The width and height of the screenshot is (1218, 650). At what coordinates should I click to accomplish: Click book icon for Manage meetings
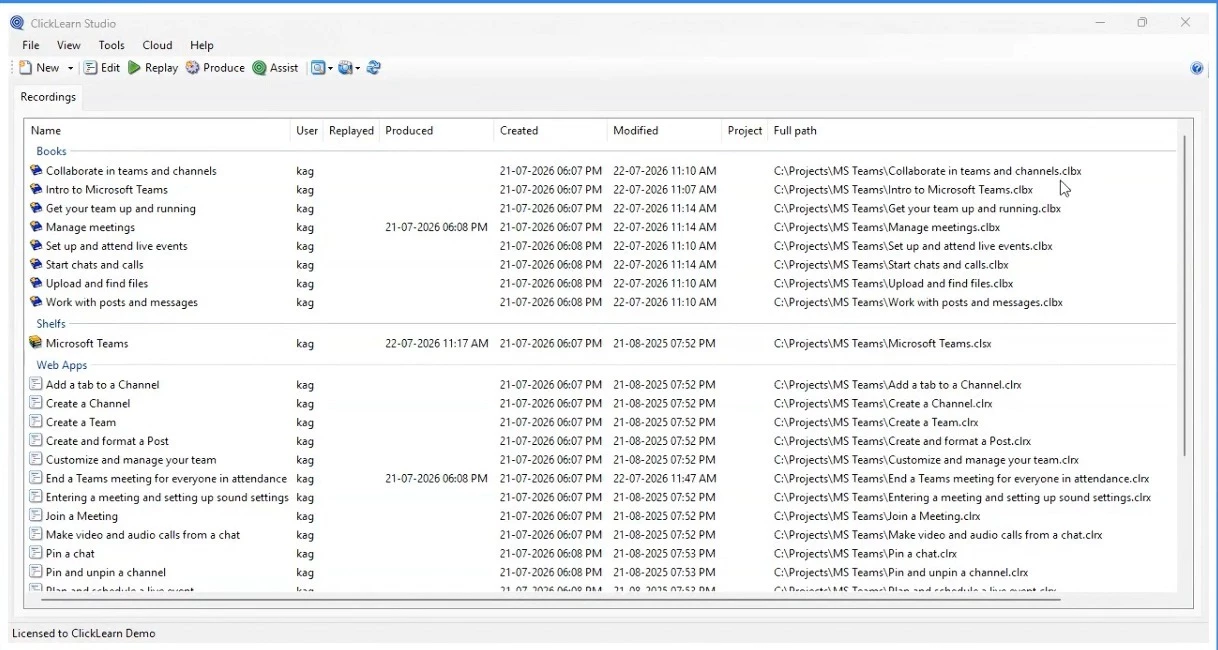36,227
